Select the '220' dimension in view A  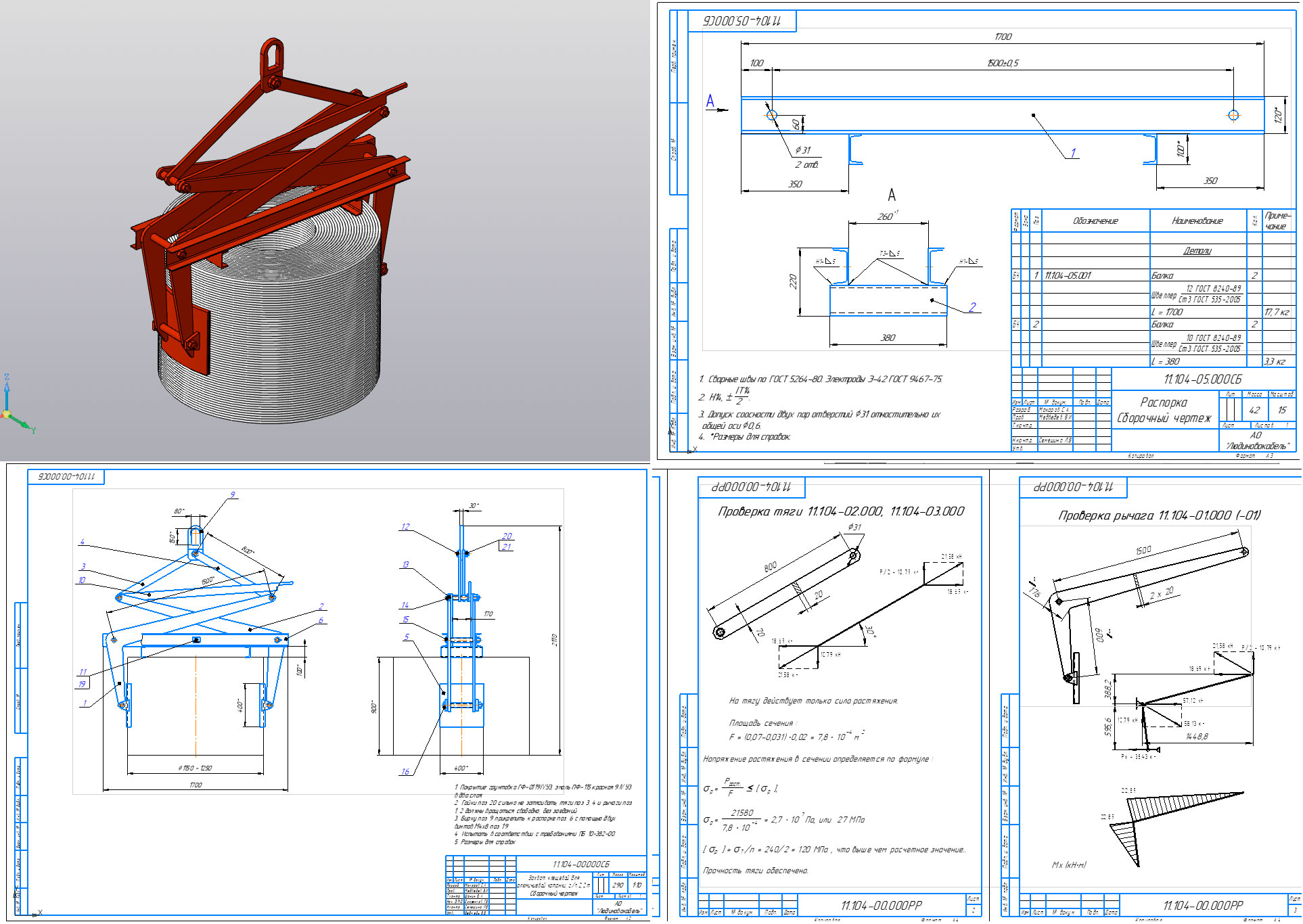click(x=794, y=281)
